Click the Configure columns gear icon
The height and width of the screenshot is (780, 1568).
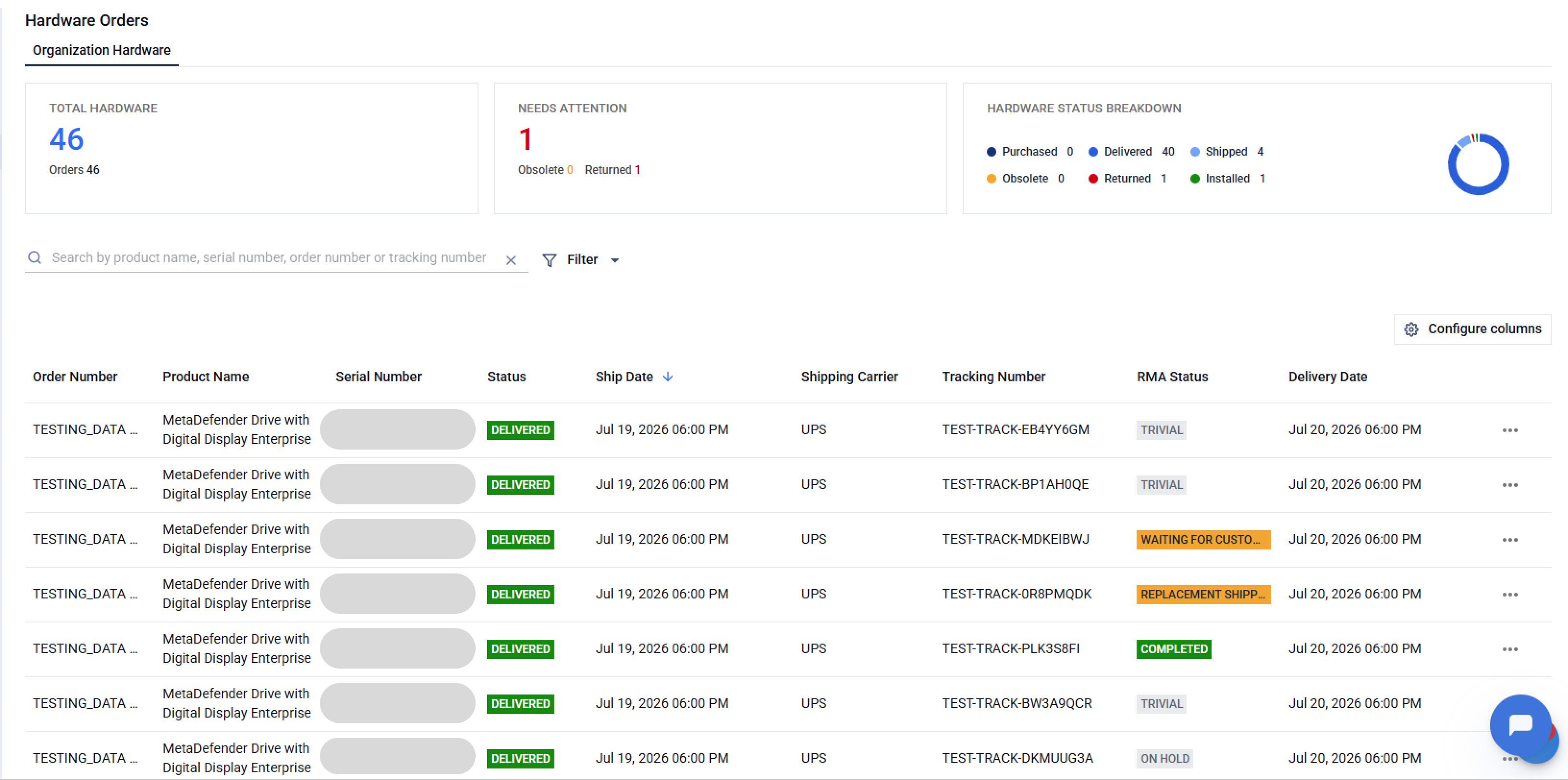[x=1411, y=329]
